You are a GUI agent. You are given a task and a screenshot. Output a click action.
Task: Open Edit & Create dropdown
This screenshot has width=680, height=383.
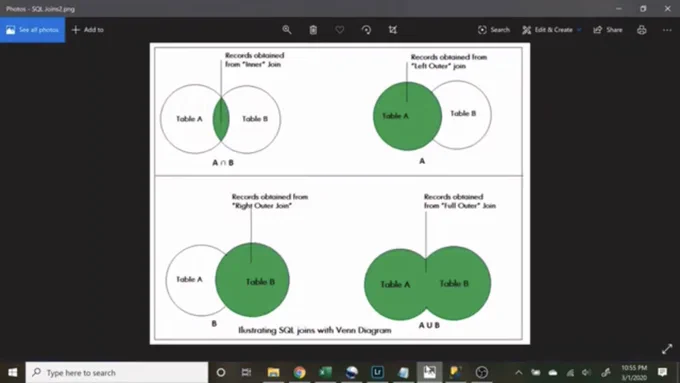tap(551, 29)
